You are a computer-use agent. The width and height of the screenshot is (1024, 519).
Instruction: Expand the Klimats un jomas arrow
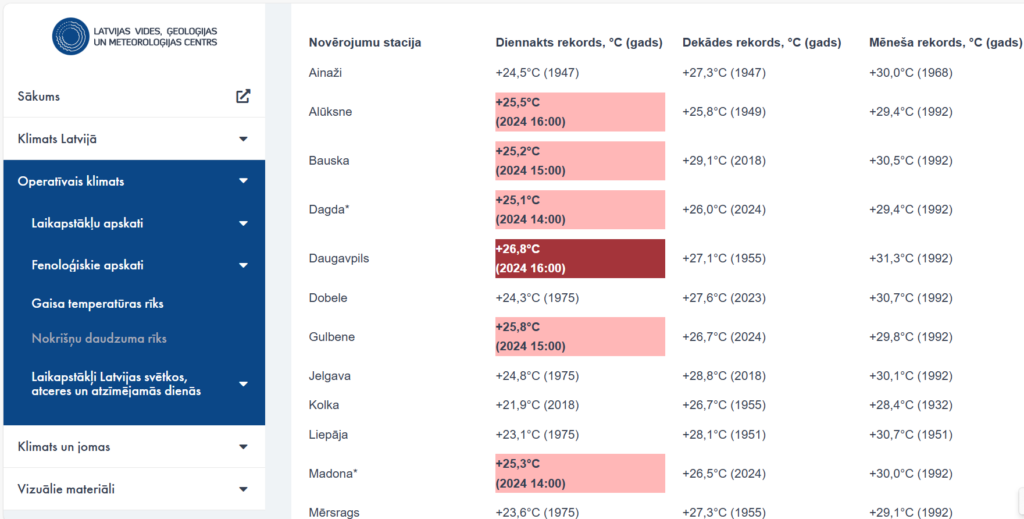click(243, 447)
